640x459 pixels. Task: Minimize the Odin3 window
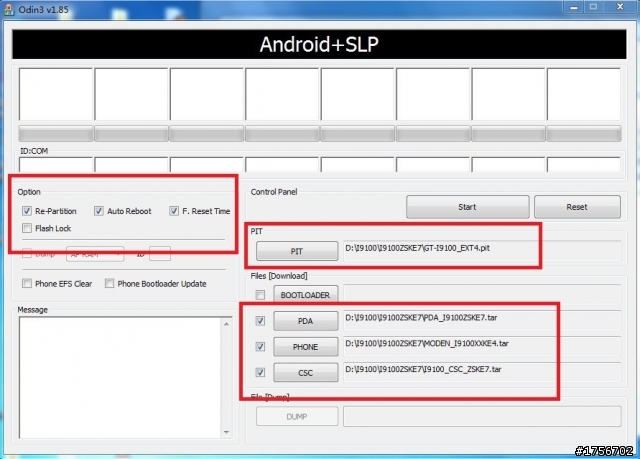click(574, 7)
